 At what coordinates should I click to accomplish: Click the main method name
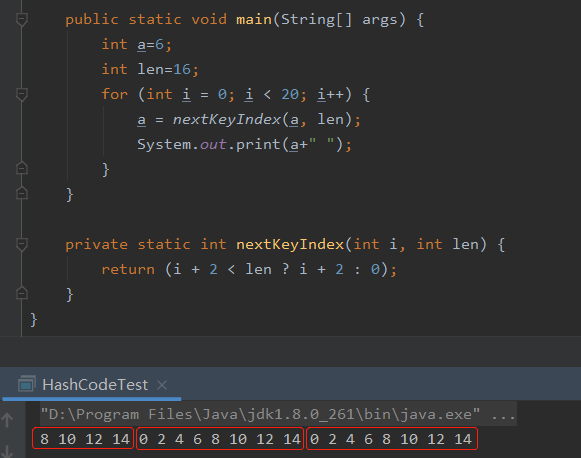click(254, 19)
